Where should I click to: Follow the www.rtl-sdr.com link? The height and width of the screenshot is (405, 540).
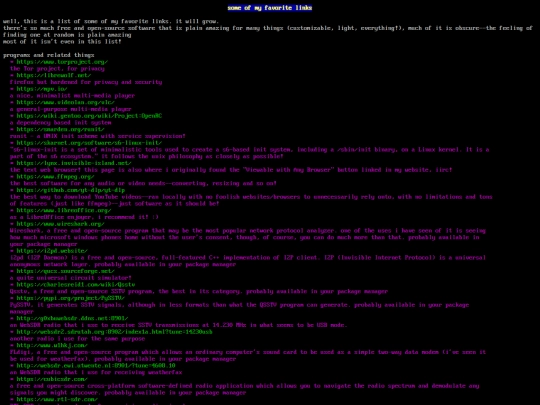point(57,399)
